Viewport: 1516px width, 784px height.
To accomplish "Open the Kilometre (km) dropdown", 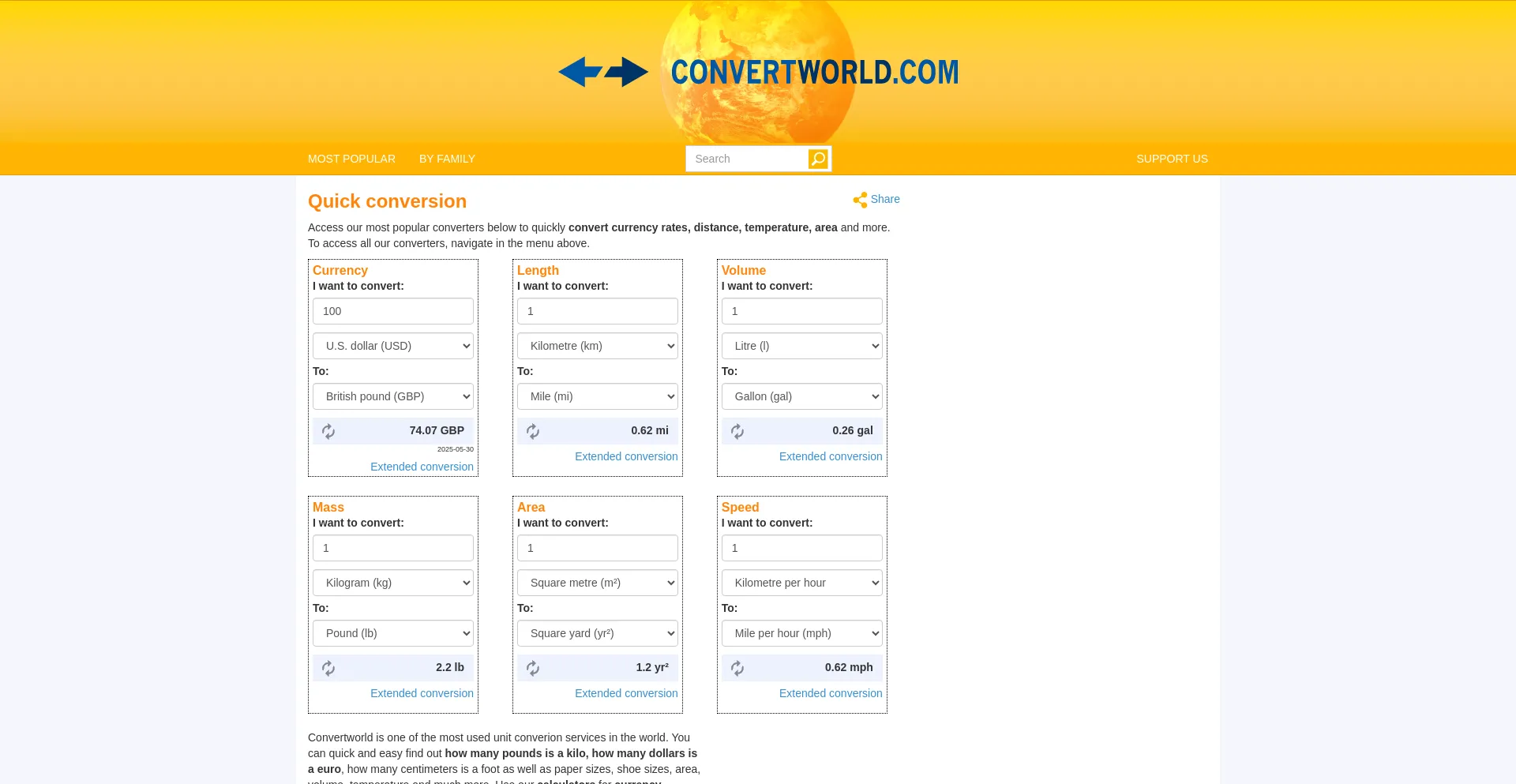I will click(x=598, y=346).
